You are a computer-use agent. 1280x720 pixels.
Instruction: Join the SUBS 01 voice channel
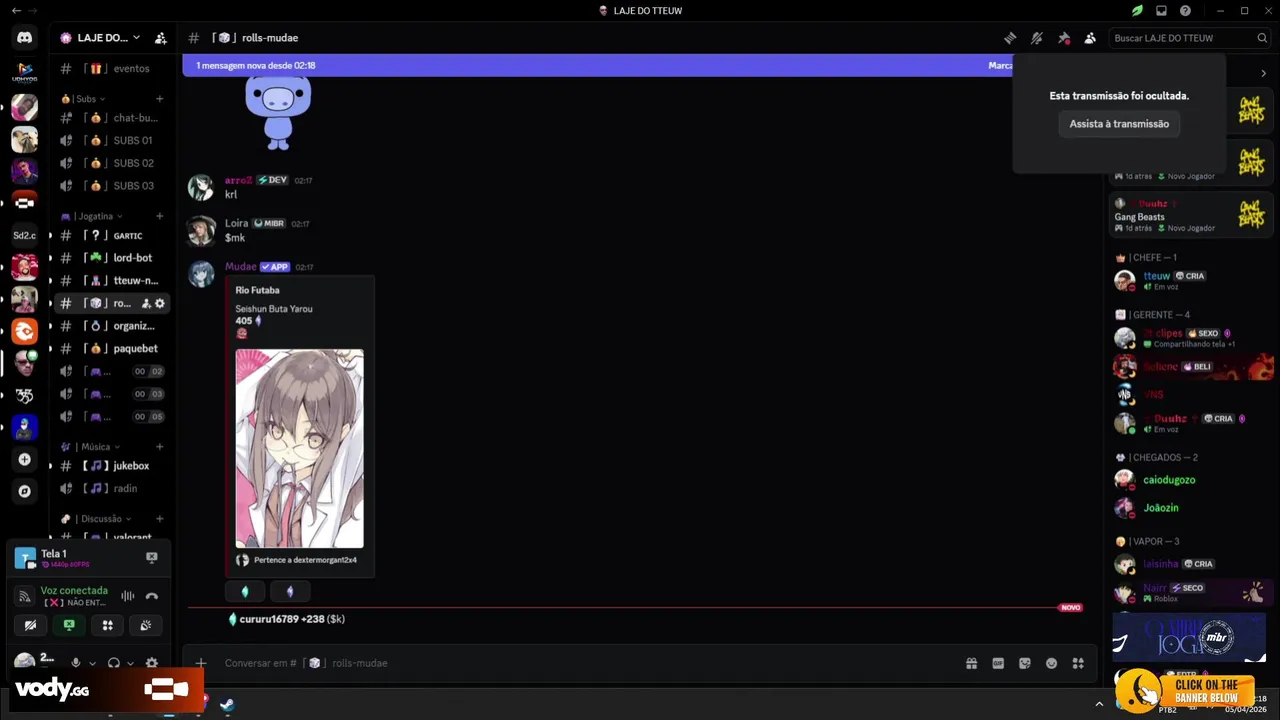tap(113, 140)
